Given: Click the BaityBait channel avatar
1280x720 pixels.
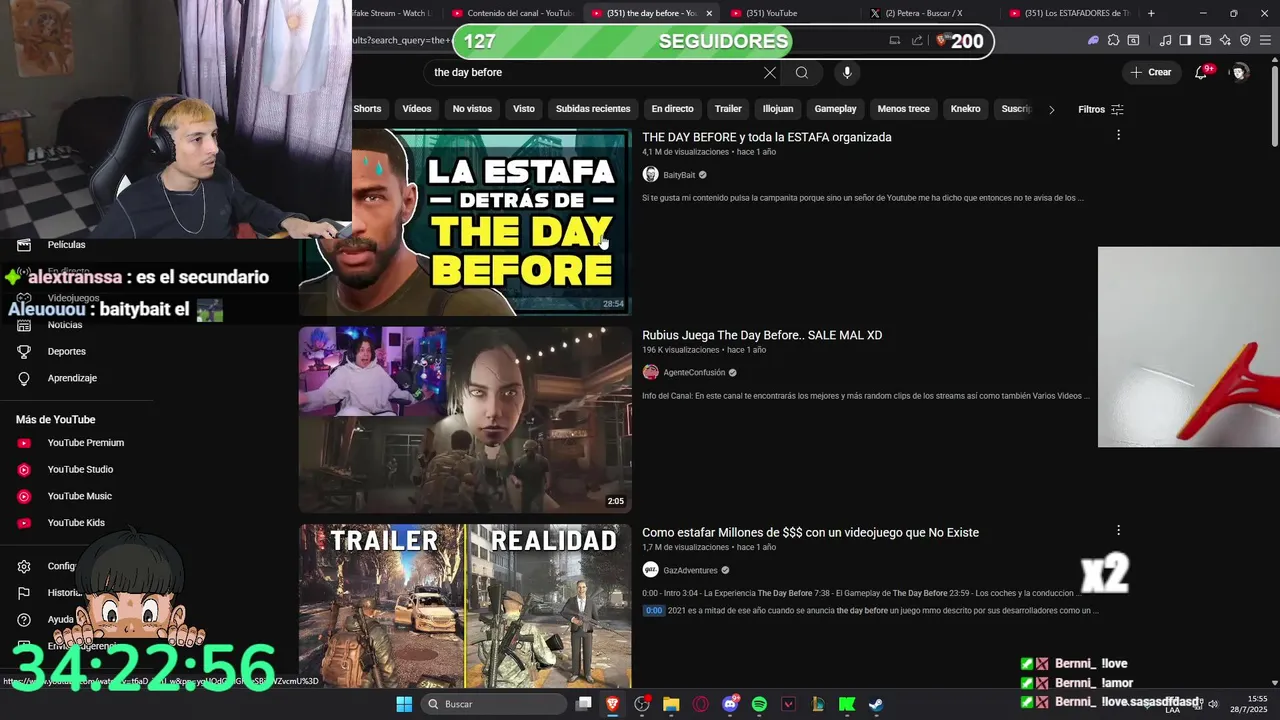Looking at the screenshot, I should [650, 175].
